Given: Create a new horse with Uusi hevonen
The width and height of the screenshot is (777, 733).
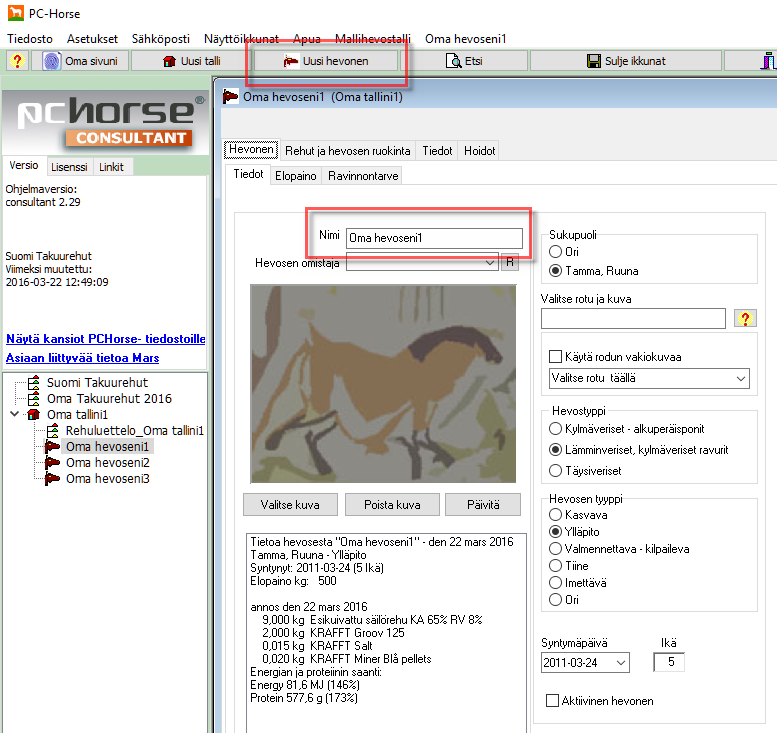Looking at the screenshot, I should [x=326, y=61].
